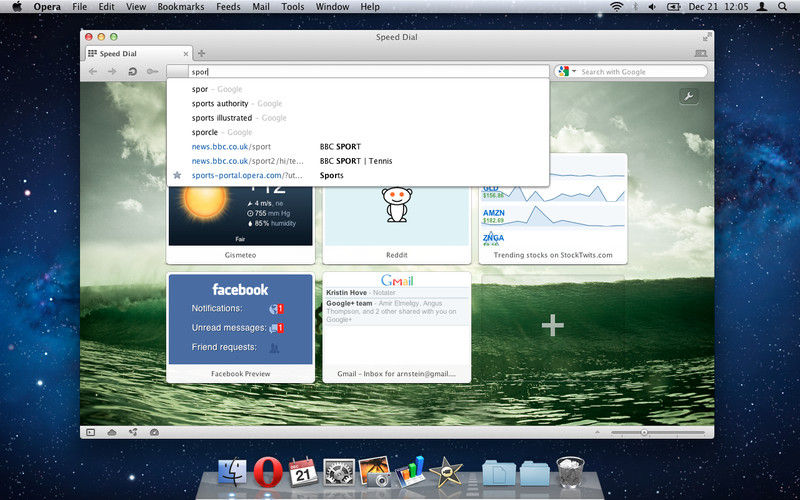The height and width of the screenshot is (500, 800).
Task: Pick the bookmarked sports-portal.opera.com suggestion
Action: (247, 175)
